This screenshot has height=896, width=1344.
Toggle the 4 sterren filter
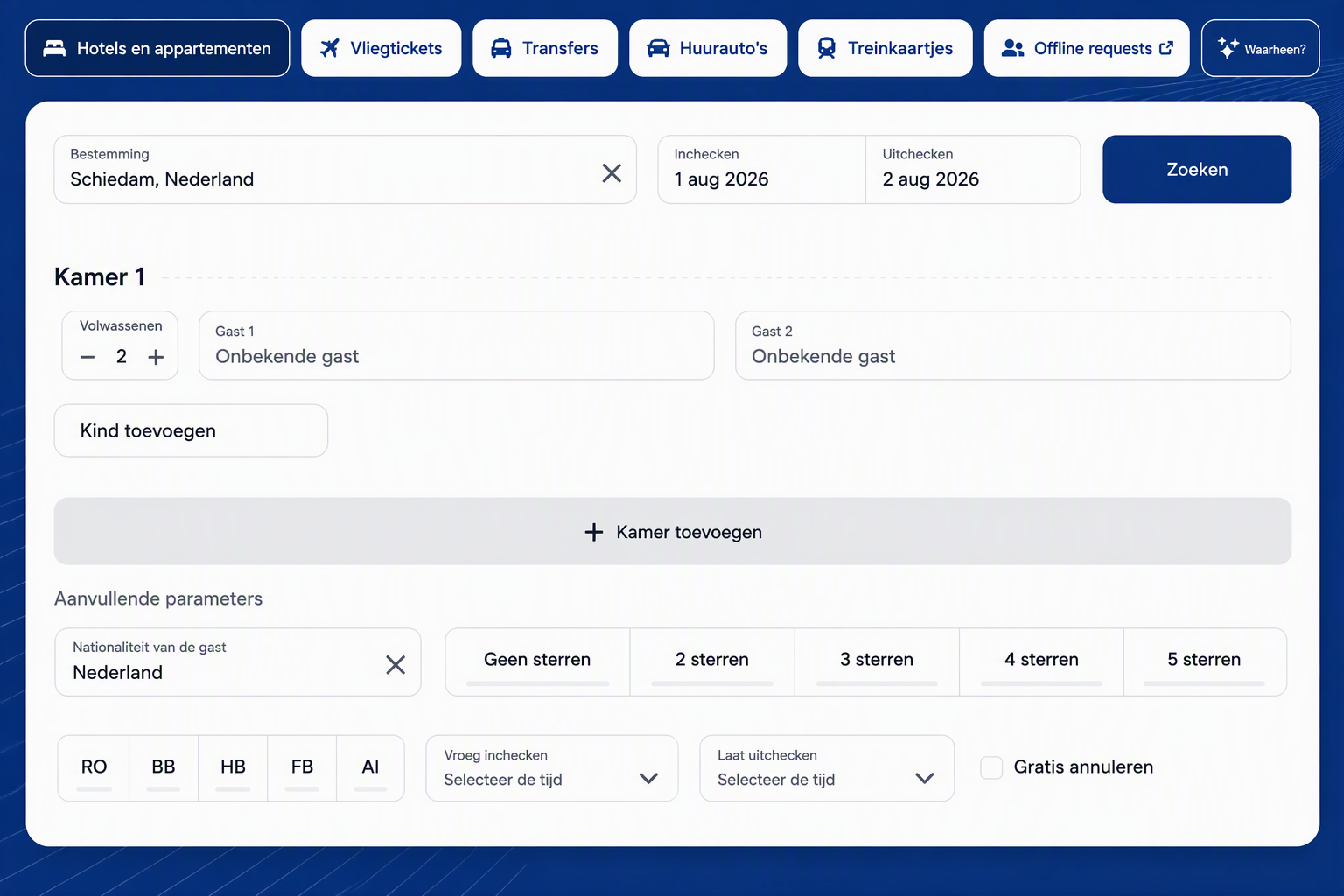pos(1041,661)
